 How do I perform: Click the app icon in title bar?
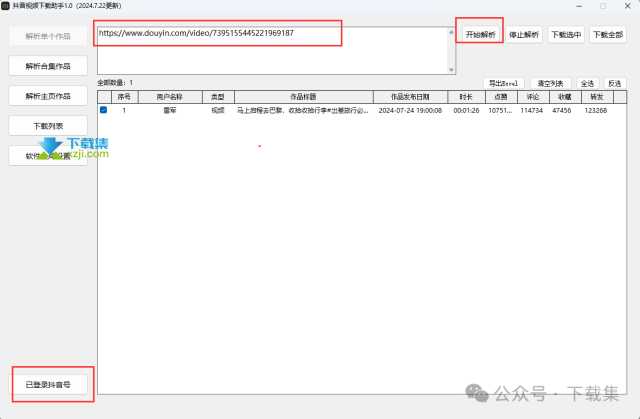tap(5, 6)
